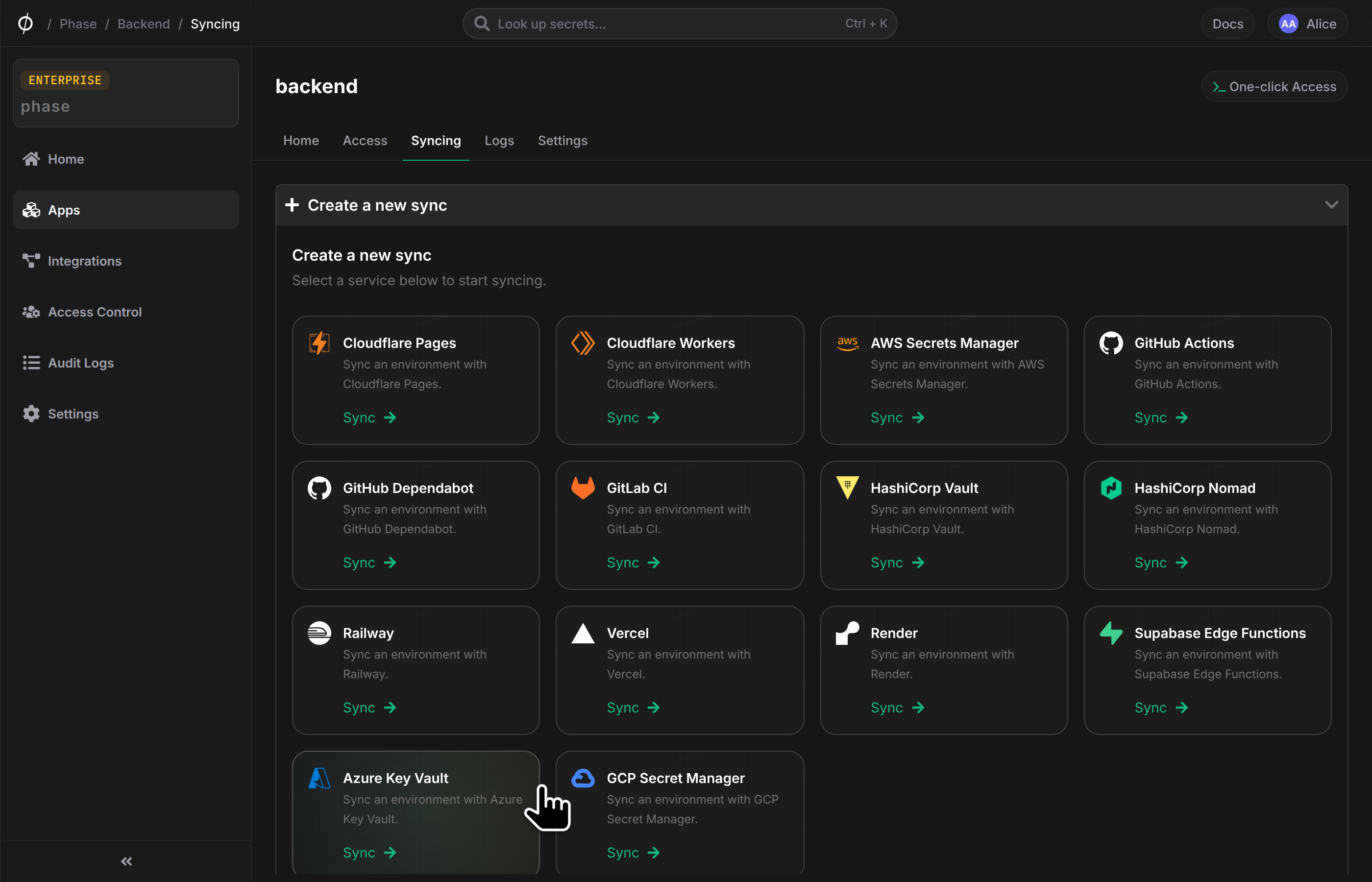
Task: Click the GitHub Dependabot icon
Action: coord(319,488)
